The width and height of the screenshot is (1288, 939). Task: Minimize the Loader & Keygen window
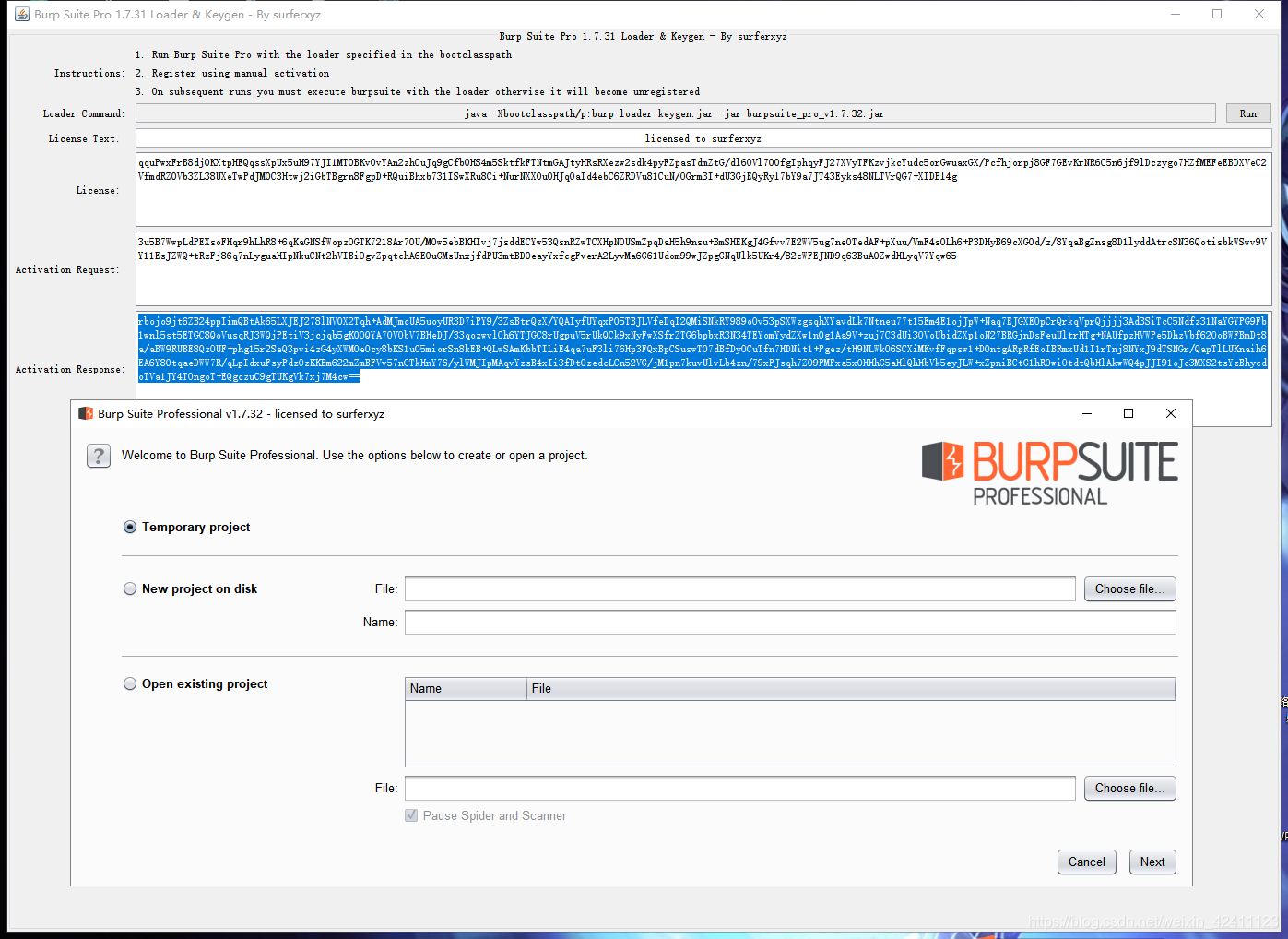pyautogui.click(x=1176, y=14)
